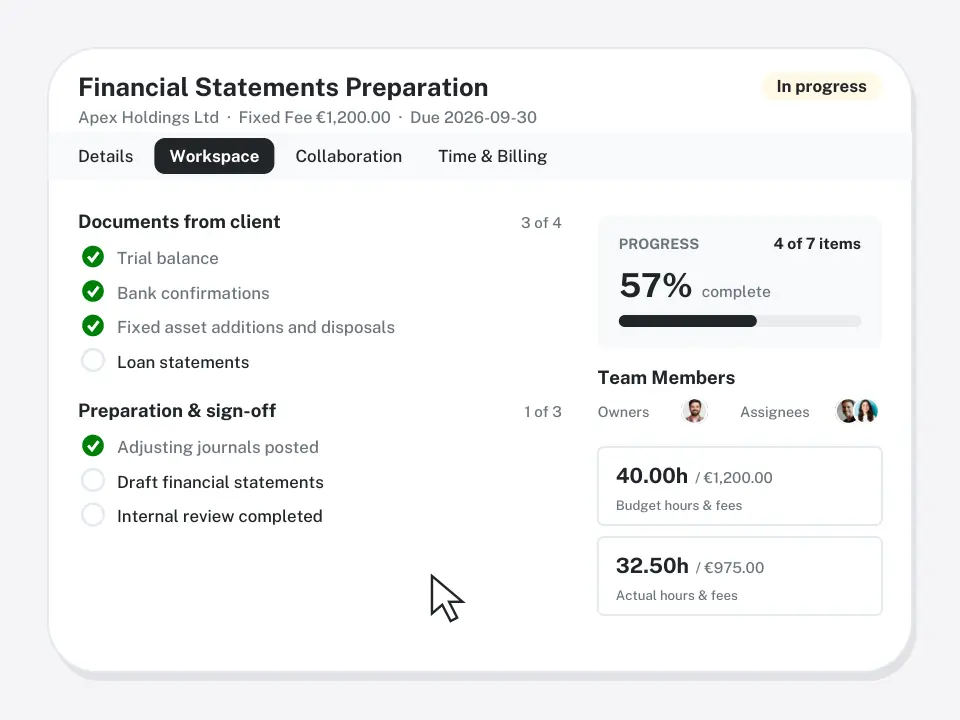This screenshot has width=960, height=720.
Task: Select the Workspace tab
Action: point(214,156)
